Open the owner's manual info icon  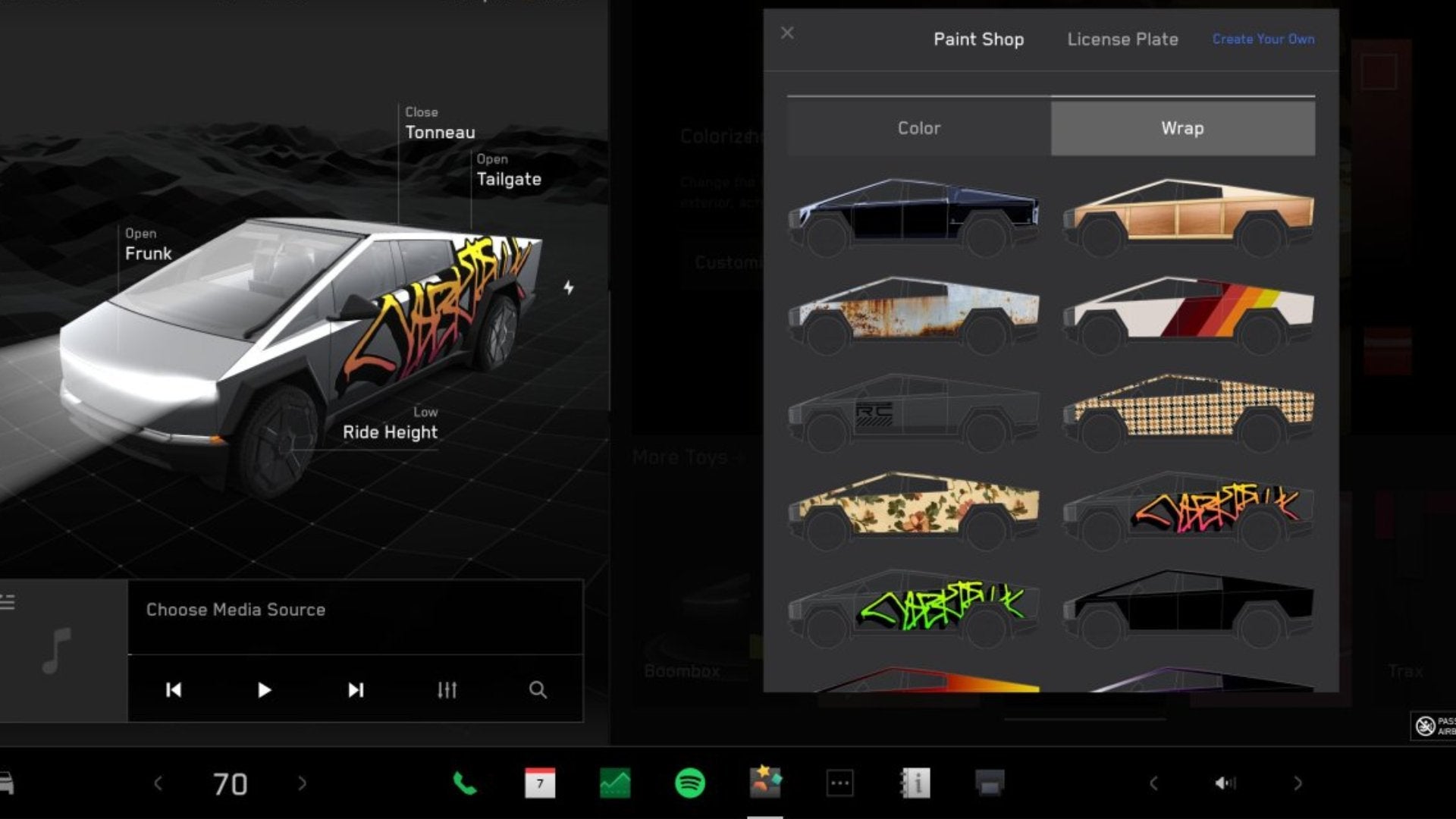915,783
